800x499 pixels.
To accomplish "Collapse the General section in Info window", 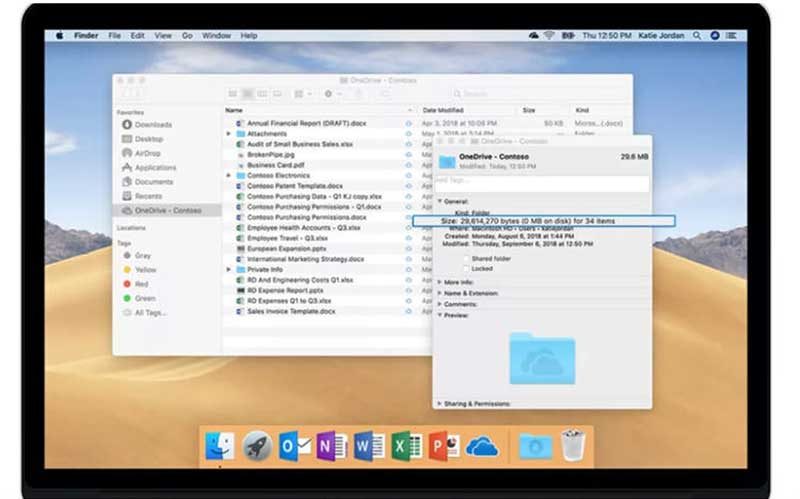I will tap(440, 202).
